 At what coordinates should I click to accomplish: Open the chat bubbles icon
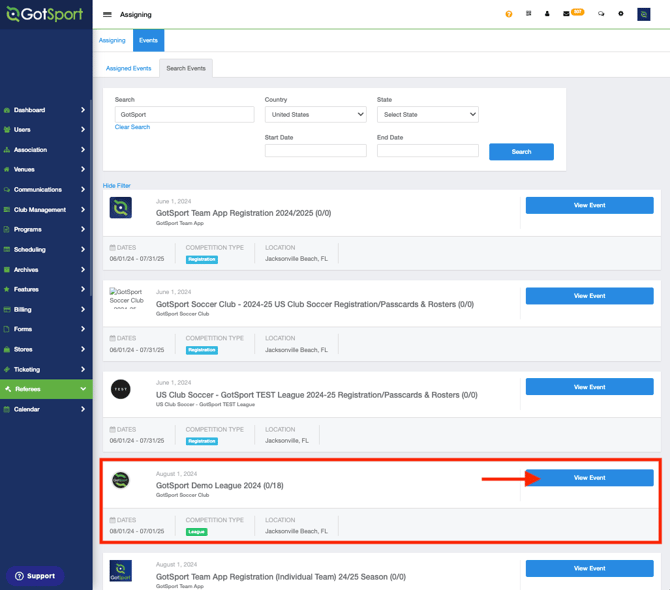(601, 14)
